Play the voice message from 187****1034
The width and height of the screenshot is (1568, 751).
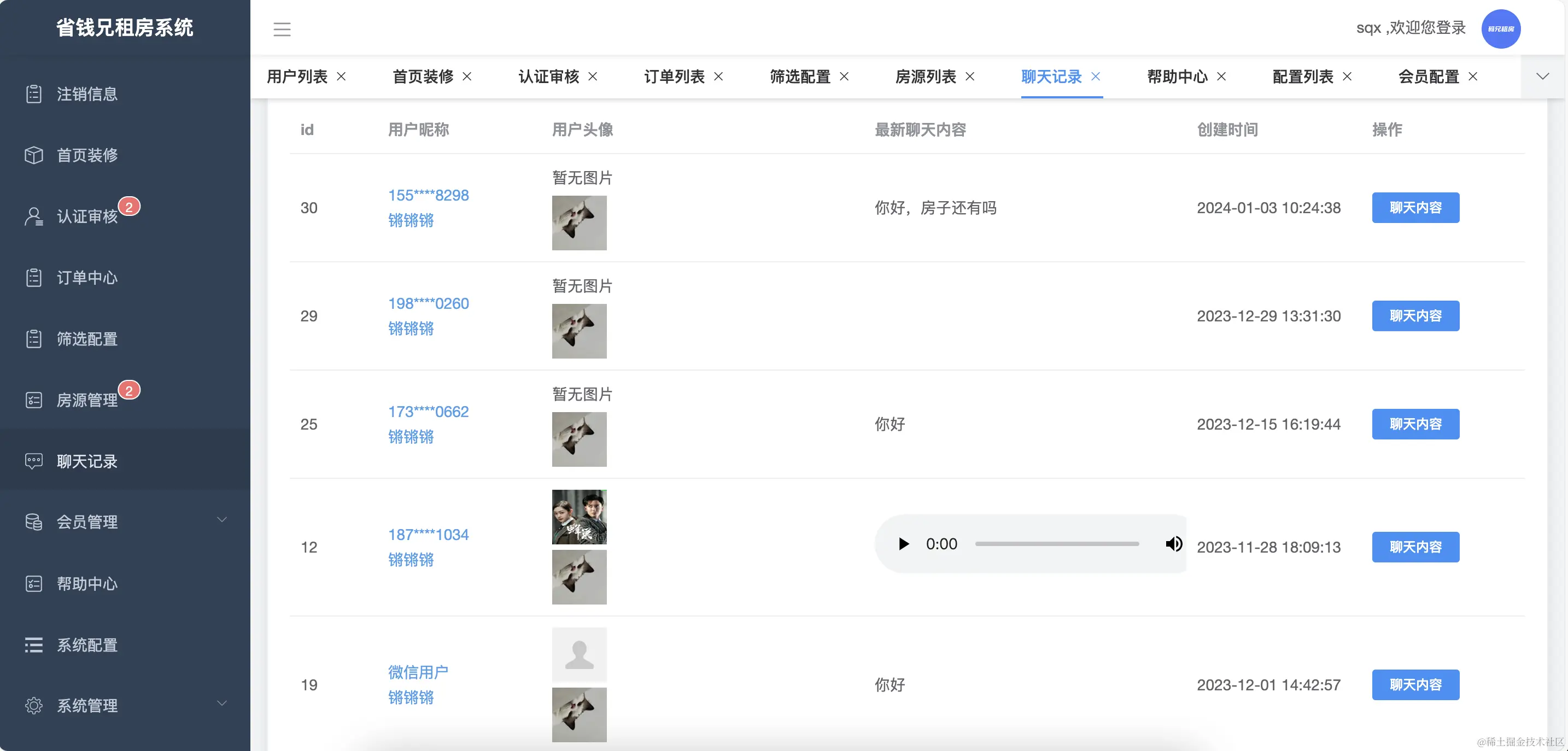tap(903, 544)
